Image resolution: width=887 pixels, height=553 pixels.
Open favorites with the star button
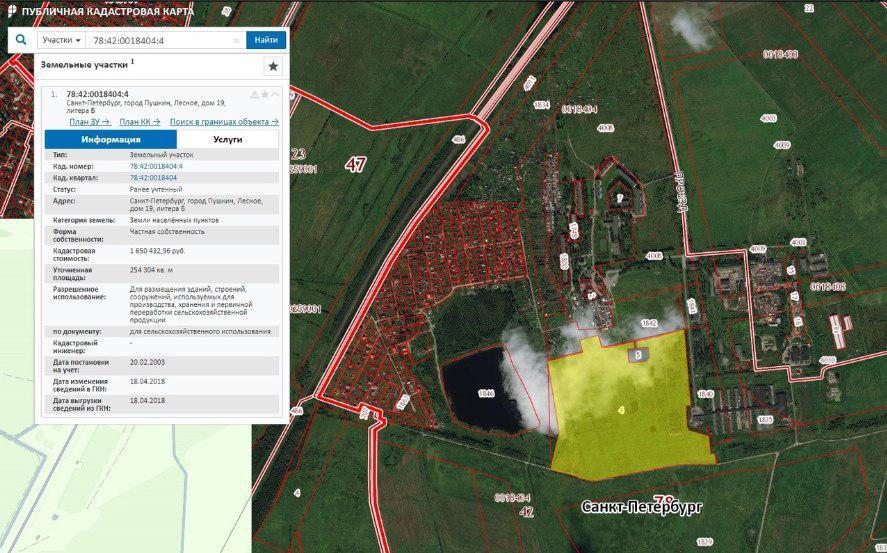tap(273, 67)
